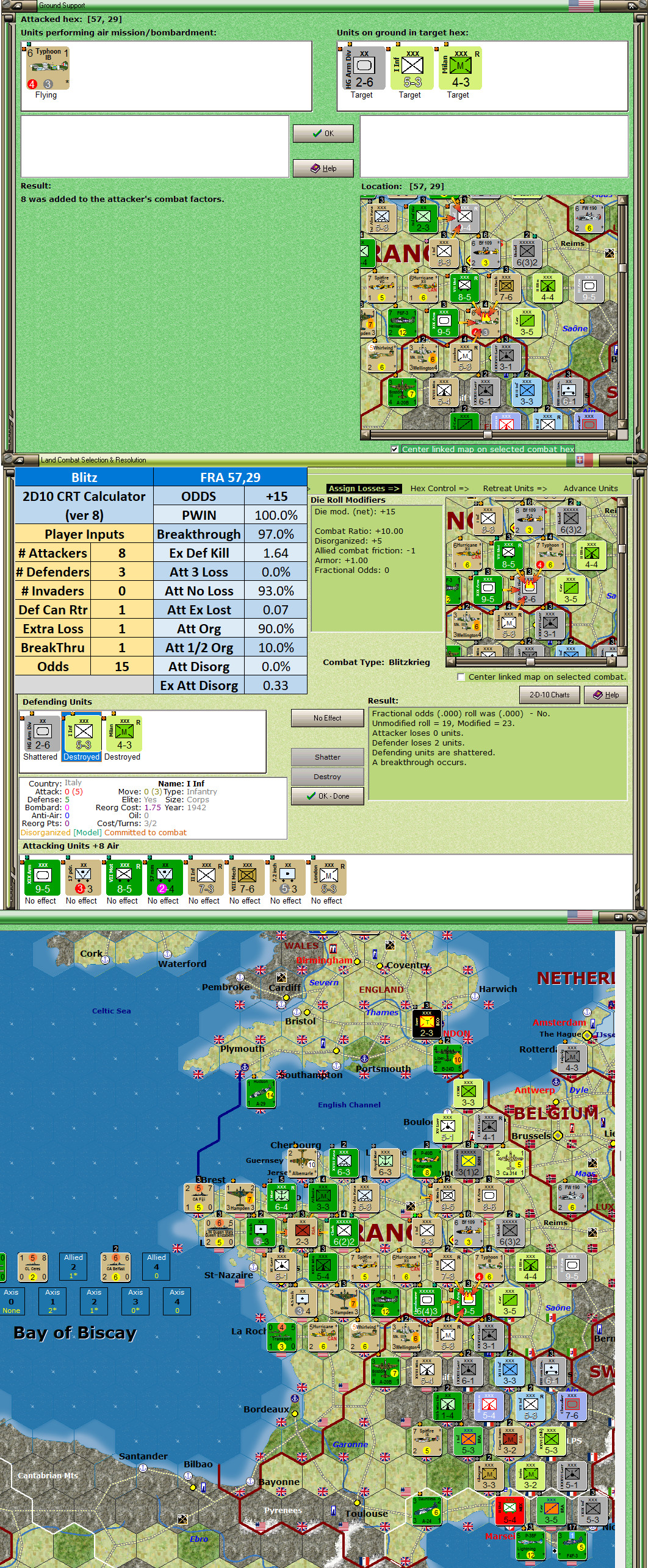Enable center linked map on selected combat
This screenshot has width=648, height=1568.
coord(461,677)
